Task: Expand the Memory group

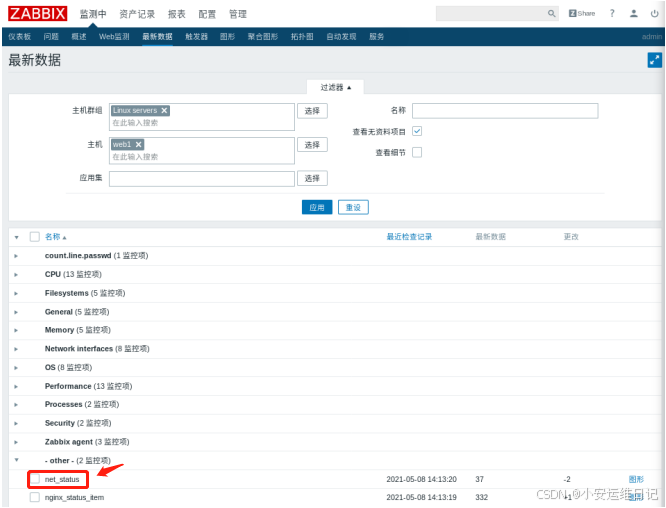Action: (x=16, y=330)
